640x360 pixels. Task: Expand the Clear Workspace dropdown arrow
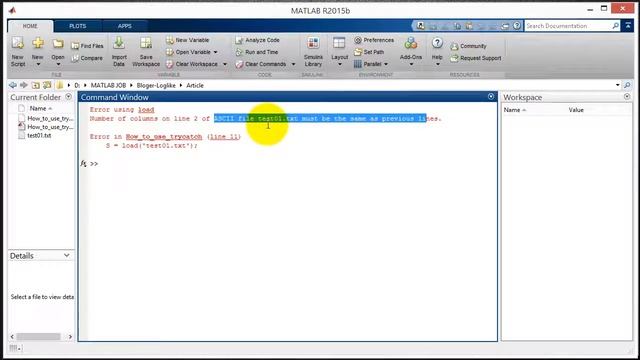pyautogui.click(x=225, y=64)
